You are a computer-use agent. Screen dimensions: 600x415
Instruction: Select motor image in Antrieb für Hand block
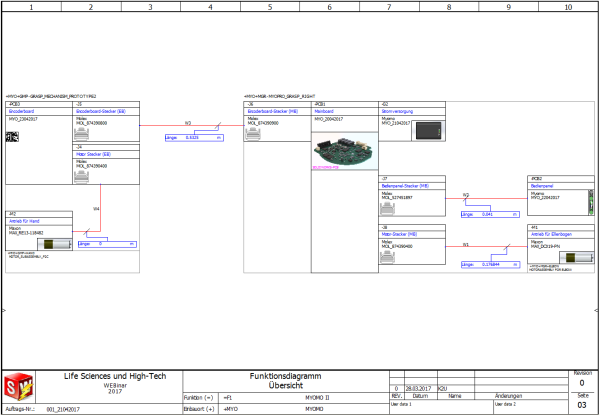[x=55, y=244]
